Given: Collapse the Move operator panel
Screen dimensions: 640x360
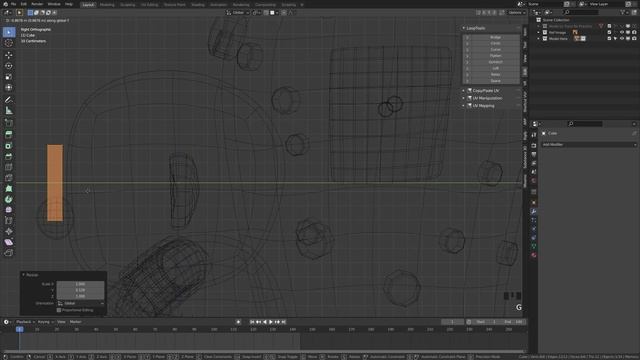Looking at the screenshot, I should tap(23, 275).
